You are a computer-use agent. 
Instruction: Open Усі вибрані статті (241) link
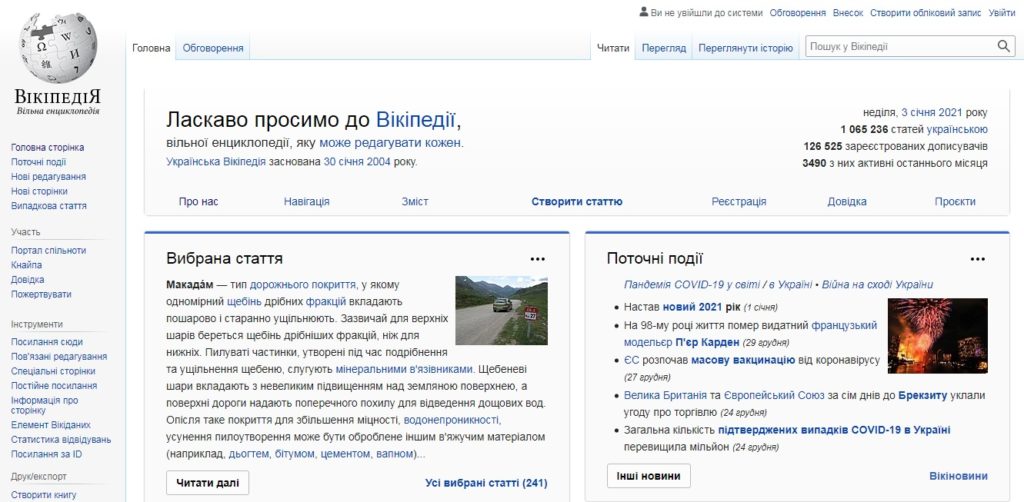click(x=486, y=484)
